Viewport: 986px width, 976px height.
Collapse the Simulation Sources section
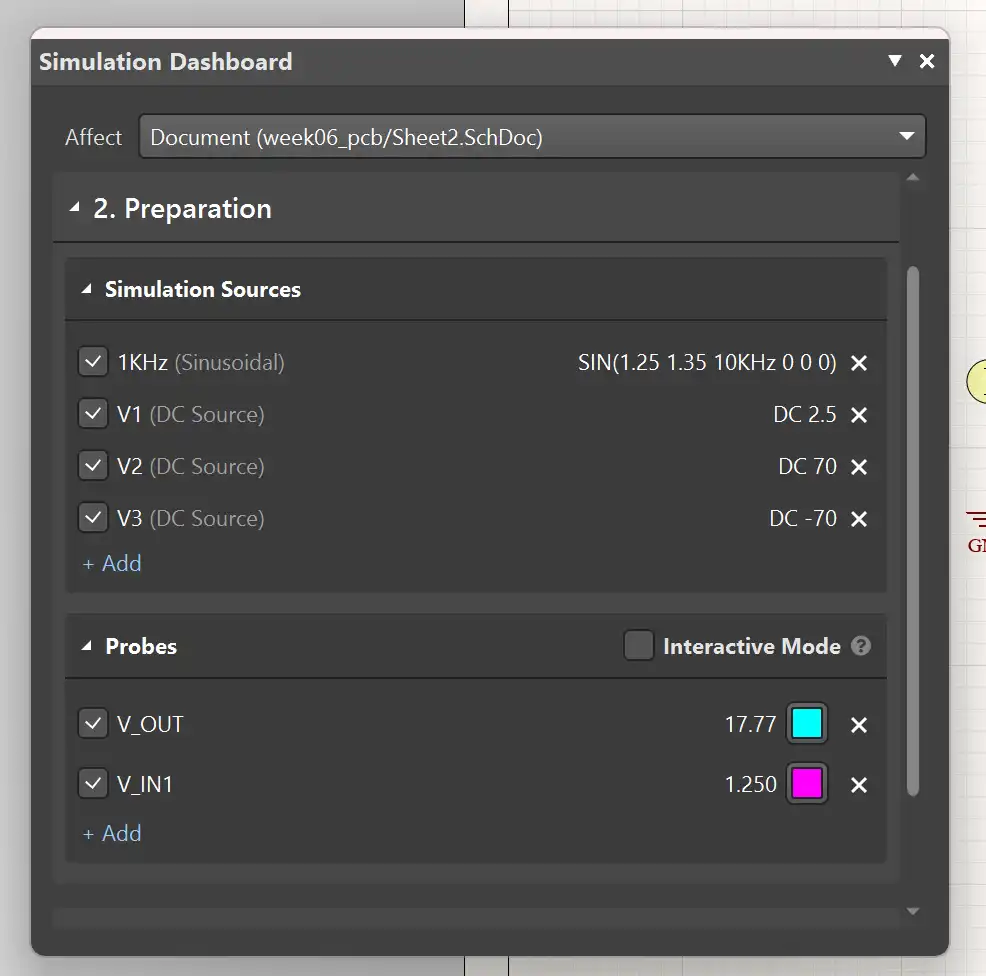click(x=86, y=290)
